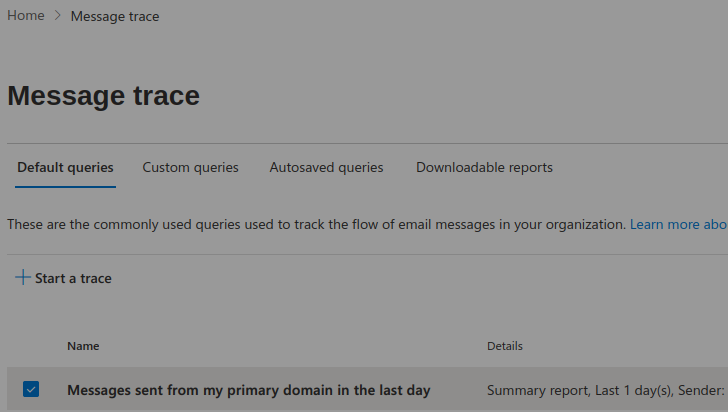Click the plus icon to start a trace
This screenshot has height=412, width=728.
[23, 277]
